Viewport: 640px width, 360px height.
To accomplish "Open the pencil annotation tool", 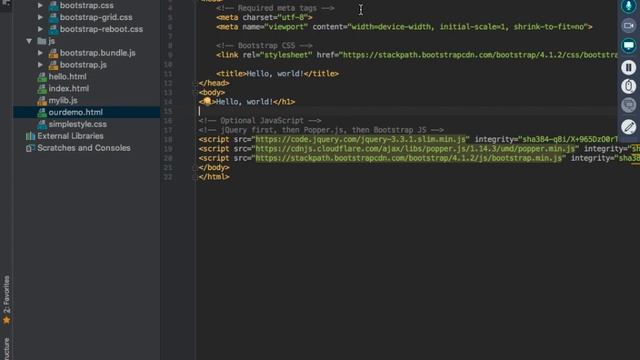I will click(629, 127).
